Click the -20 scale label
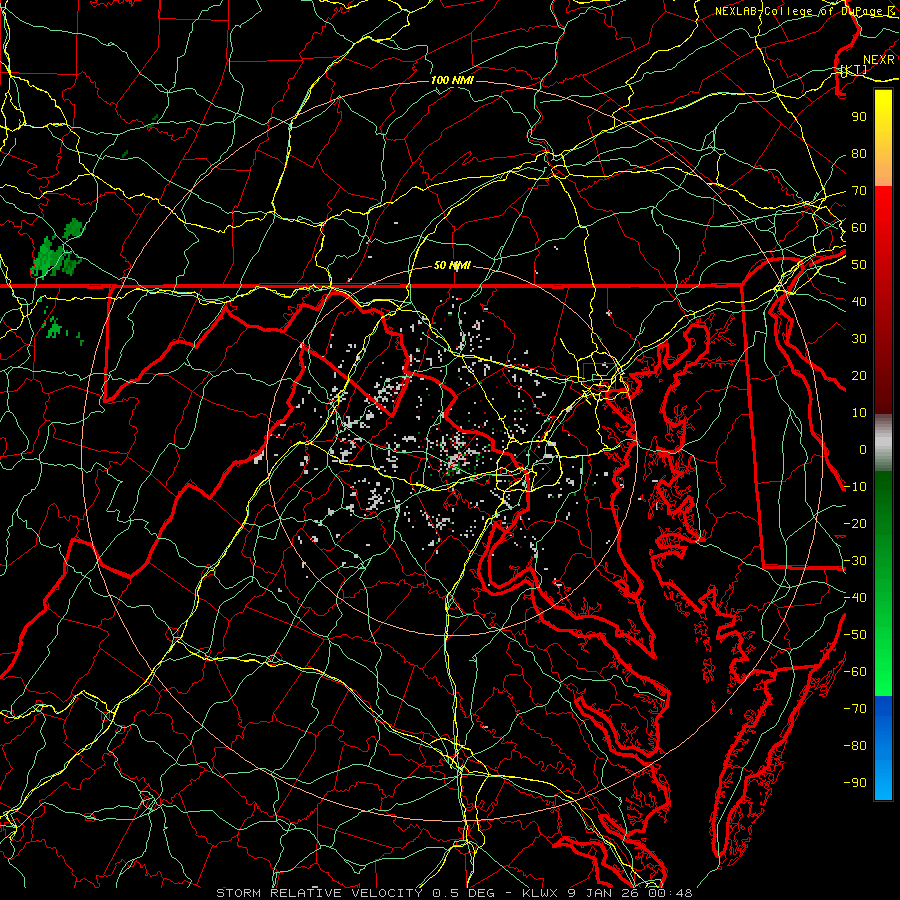900x900 pixels. coord(855,523)
